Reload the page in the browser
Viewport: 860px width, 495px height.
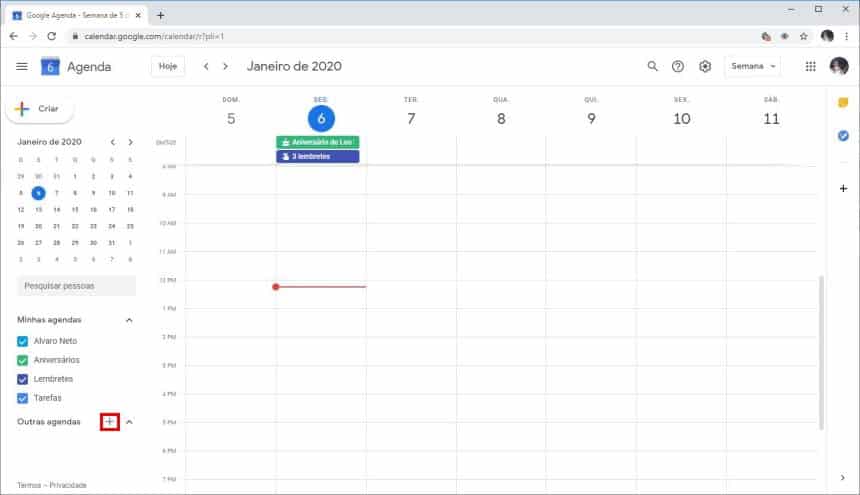click(x=52, y=36)
